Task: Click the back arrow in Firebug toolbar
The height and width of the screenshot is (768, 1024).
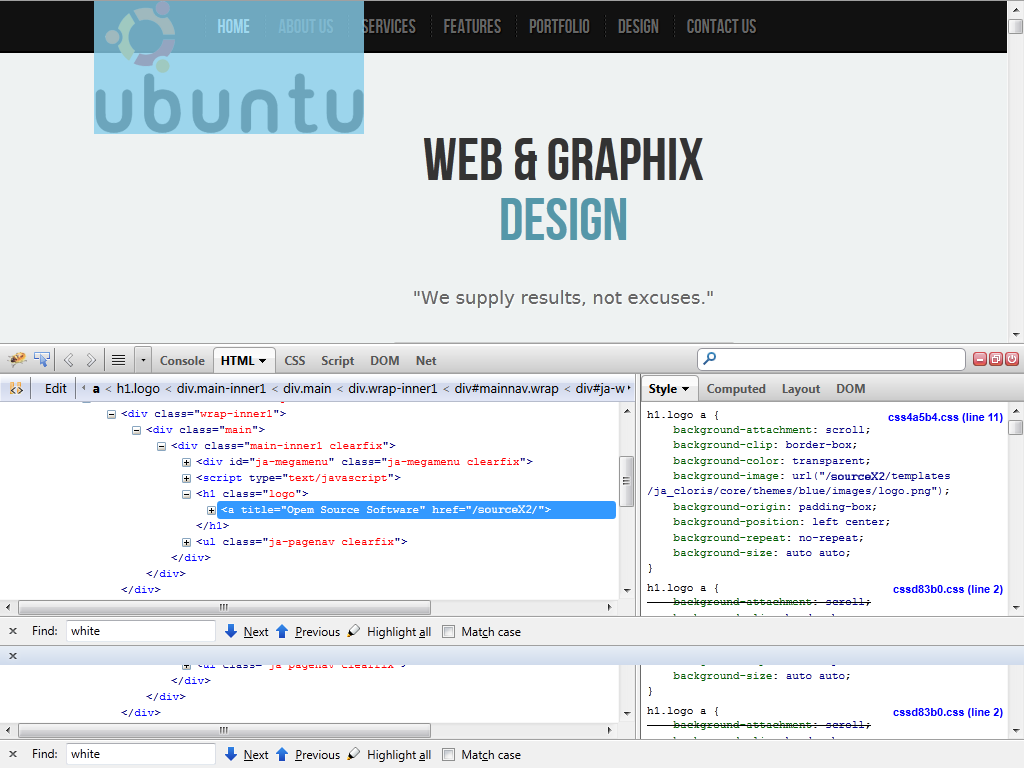Action: [69, 360]
